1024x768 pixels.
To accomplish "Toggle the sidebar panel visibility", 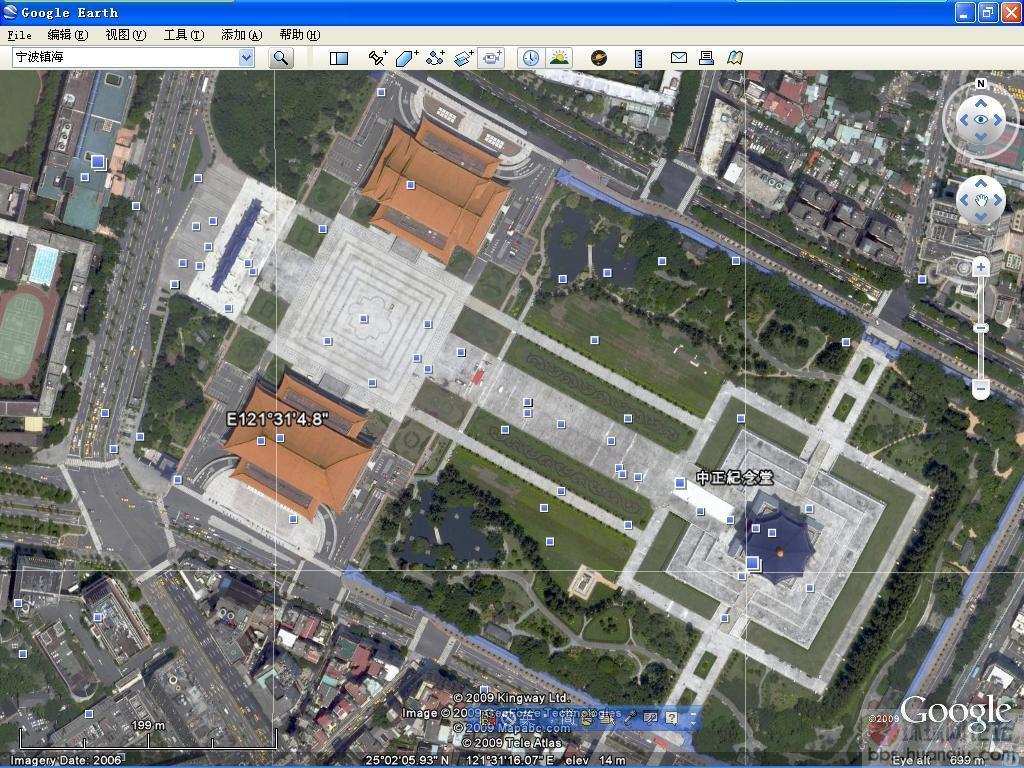I will pos(339,58).
